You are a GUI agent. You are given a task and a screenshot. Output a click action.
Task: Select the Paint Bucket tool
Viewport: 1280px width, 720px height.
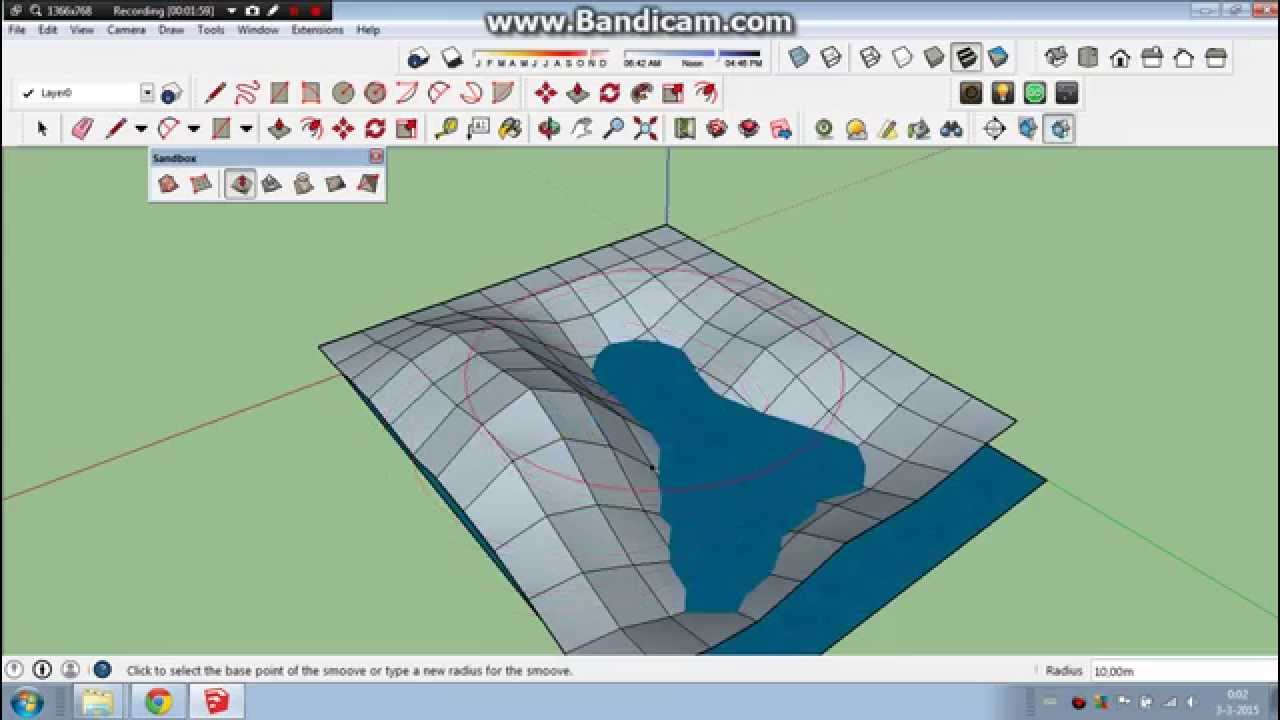coord(510,128)
